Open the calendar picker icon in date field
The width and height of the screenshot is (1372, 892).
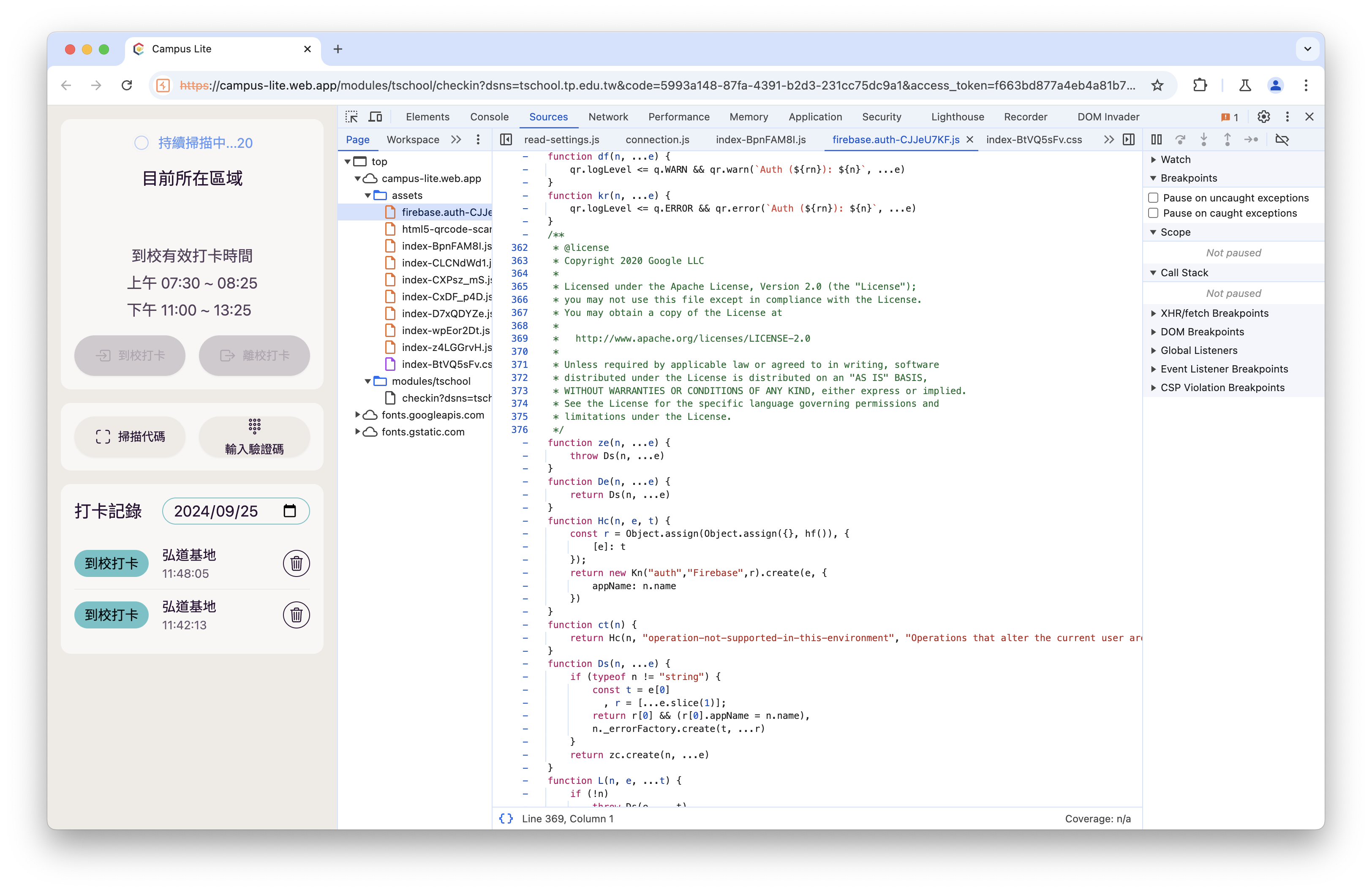[290, 511]
